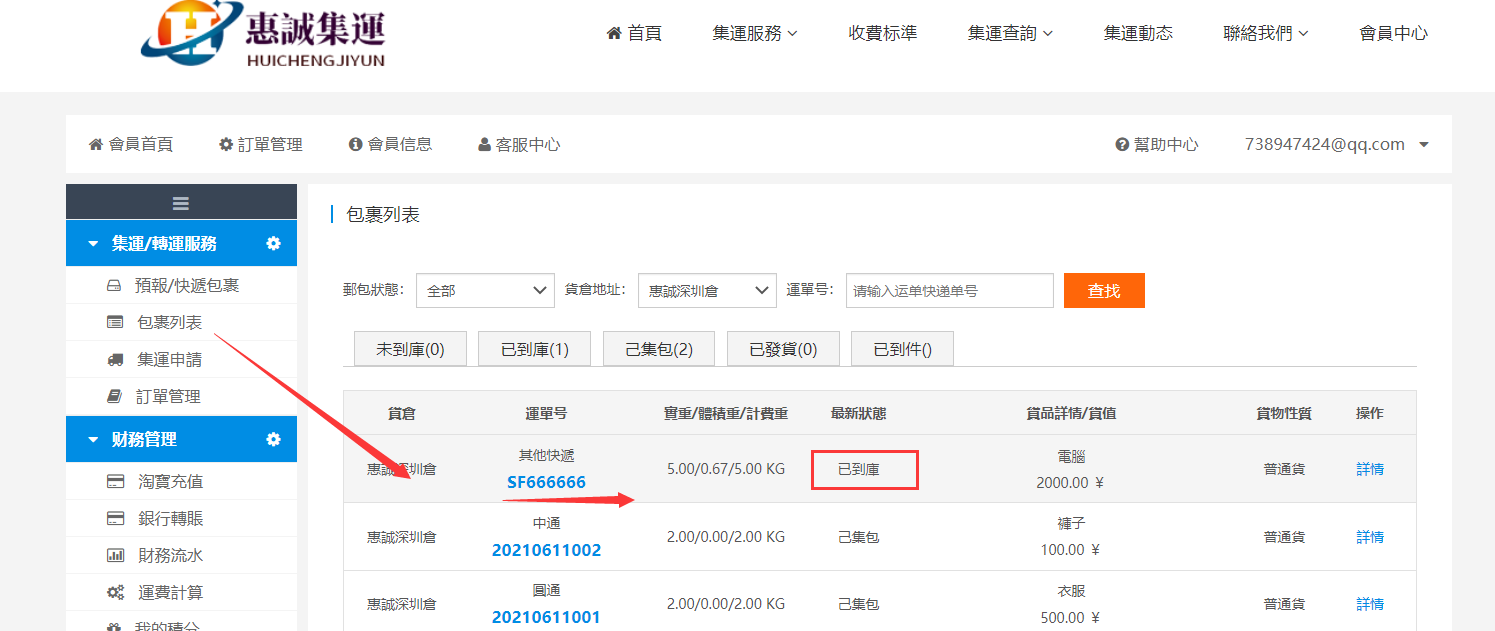Open 會員中心 in the top navigation

click(x=1394, y=33)
